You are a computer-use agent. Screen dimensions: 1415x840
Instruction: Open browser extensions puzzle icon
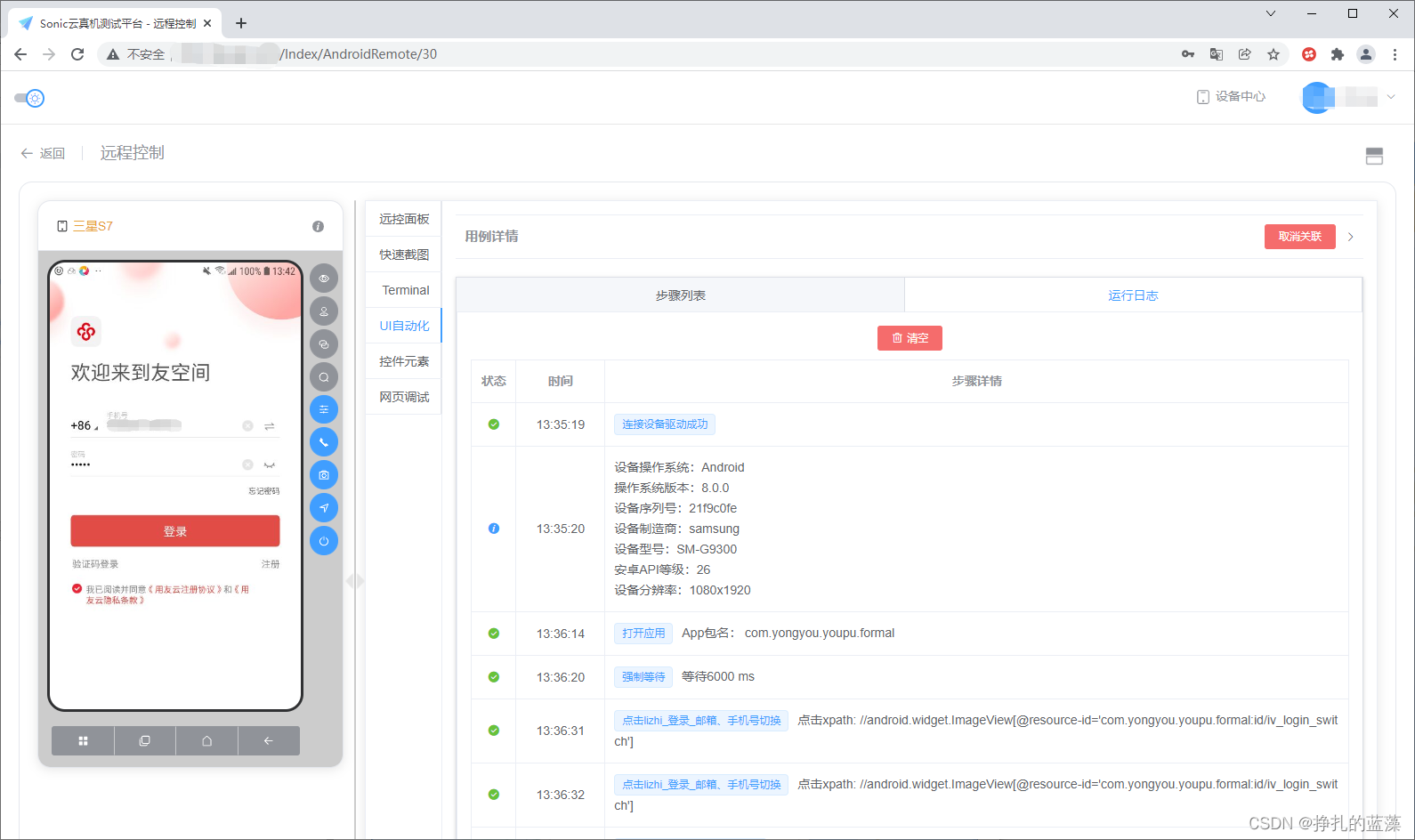pos(1337,54)
